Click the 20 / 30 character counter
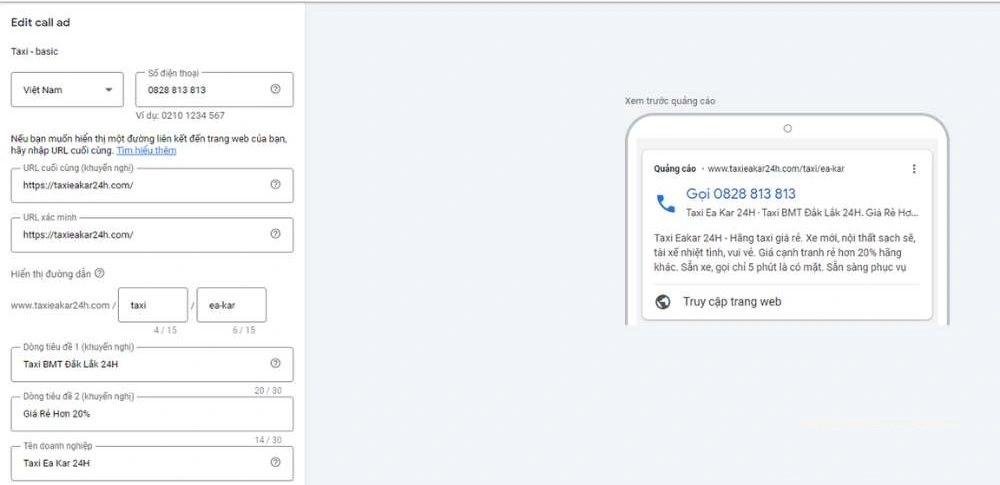The height and width of the screenshot is (485, 1000). (x=268, y=390)
